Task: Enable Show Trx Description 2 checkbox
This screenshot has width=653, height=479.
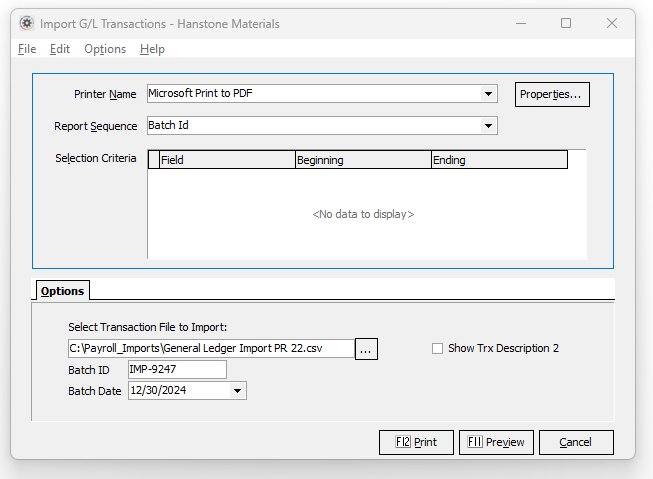Action: click(x=437, y=349)
